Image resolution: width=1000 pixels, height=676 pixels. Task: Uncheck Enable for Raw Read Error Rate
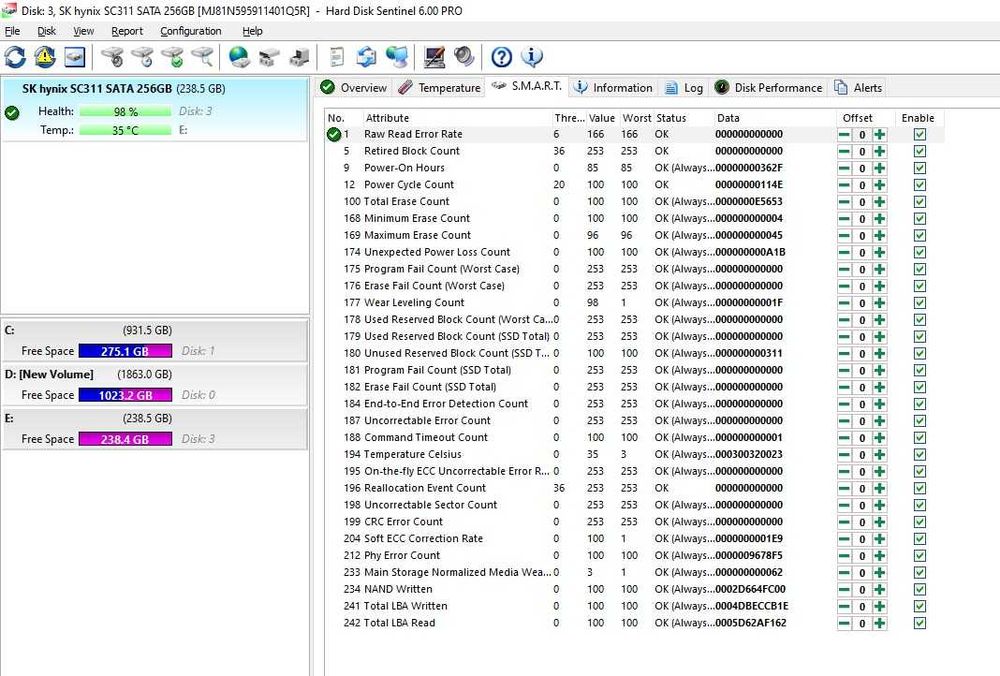(919, 135)
